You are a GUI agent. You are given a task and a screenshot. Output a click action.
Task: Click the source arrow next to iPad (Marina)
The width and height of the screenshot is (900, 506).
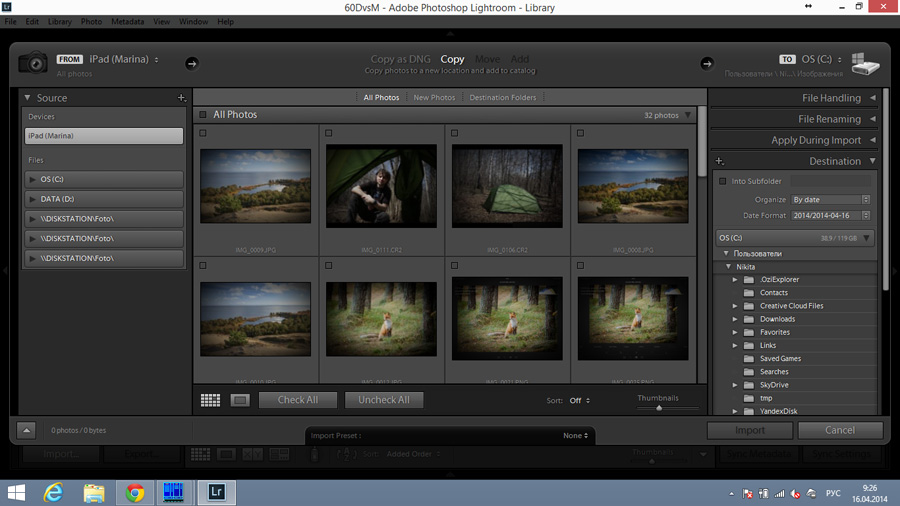191,63
